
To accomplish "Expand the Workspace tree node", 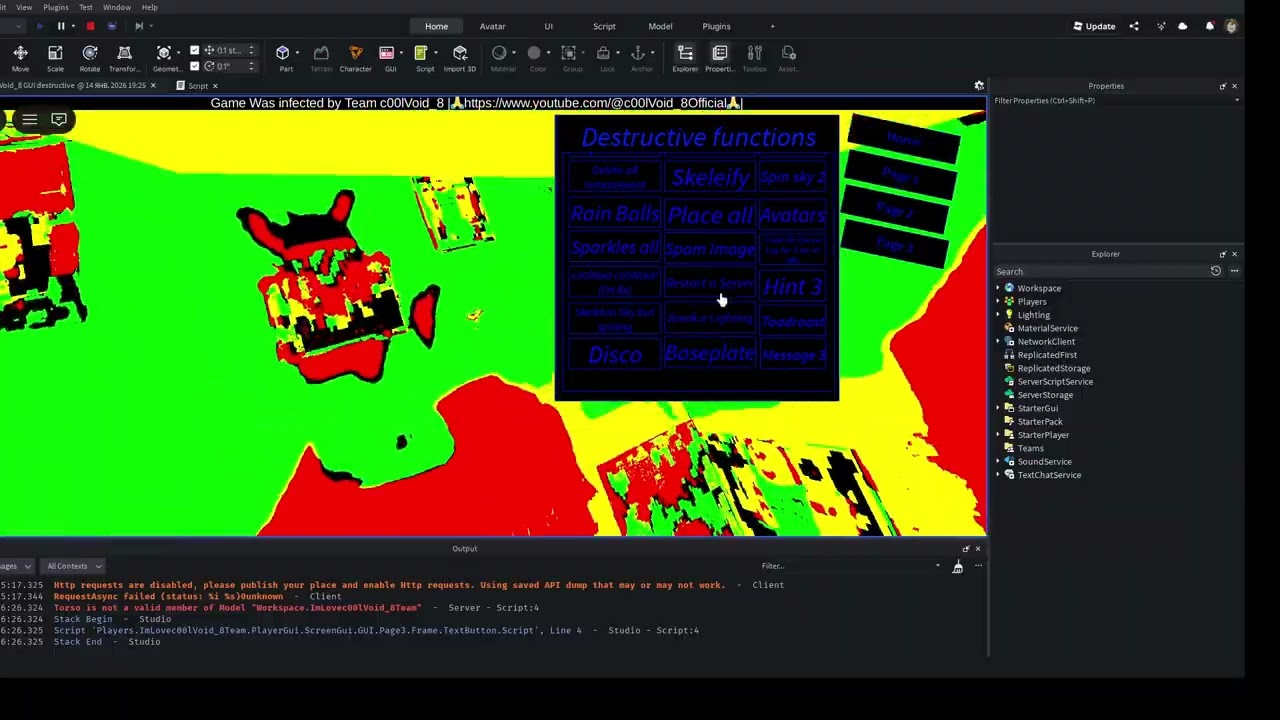I will click(x=998, y=288).
